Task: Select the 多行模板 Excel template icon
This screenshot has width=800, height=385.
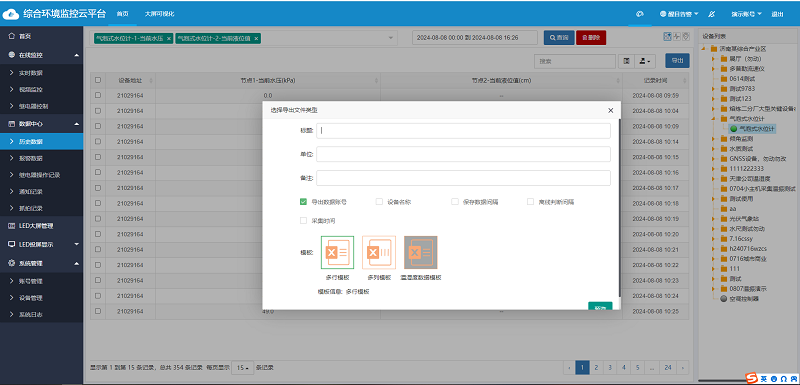Action: [x=337, y=252]
